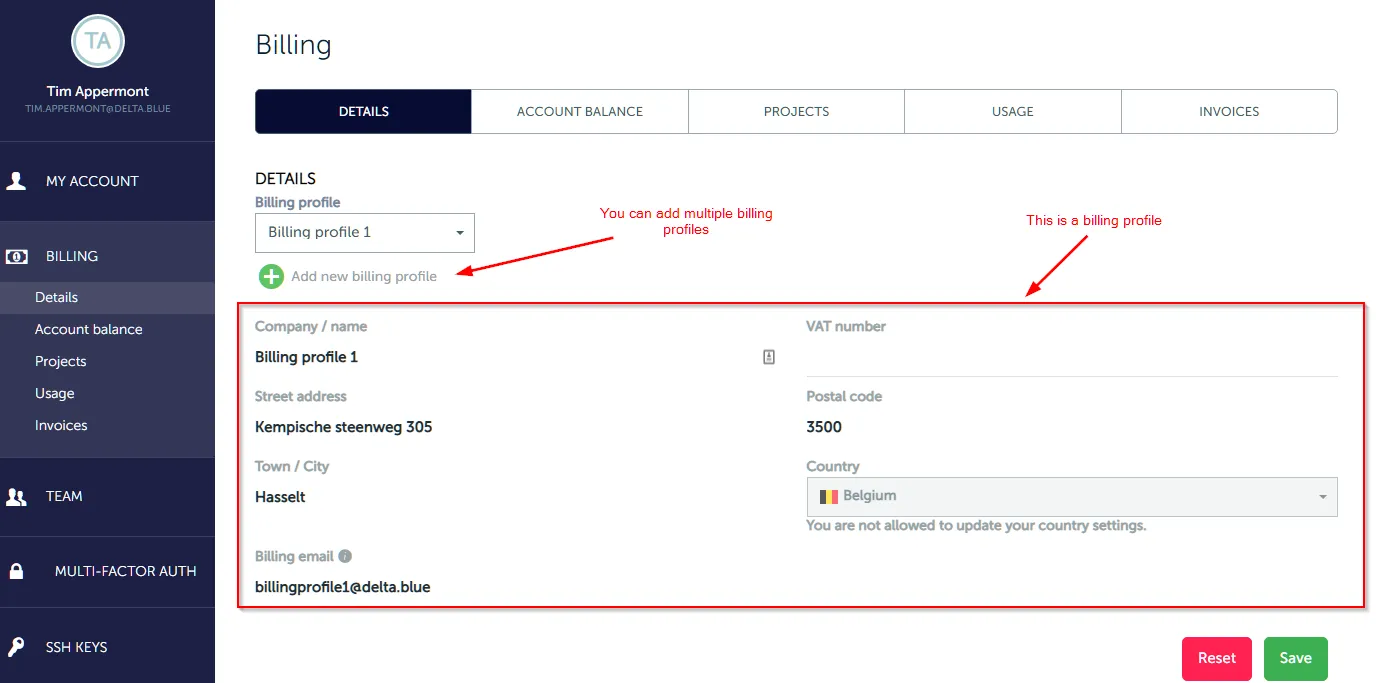Open dropdown arrow next to Billing profile 1
Image resolution: width=1376 pixels, height=683 pixels.
pyautogui.click(x=461, y=233)
